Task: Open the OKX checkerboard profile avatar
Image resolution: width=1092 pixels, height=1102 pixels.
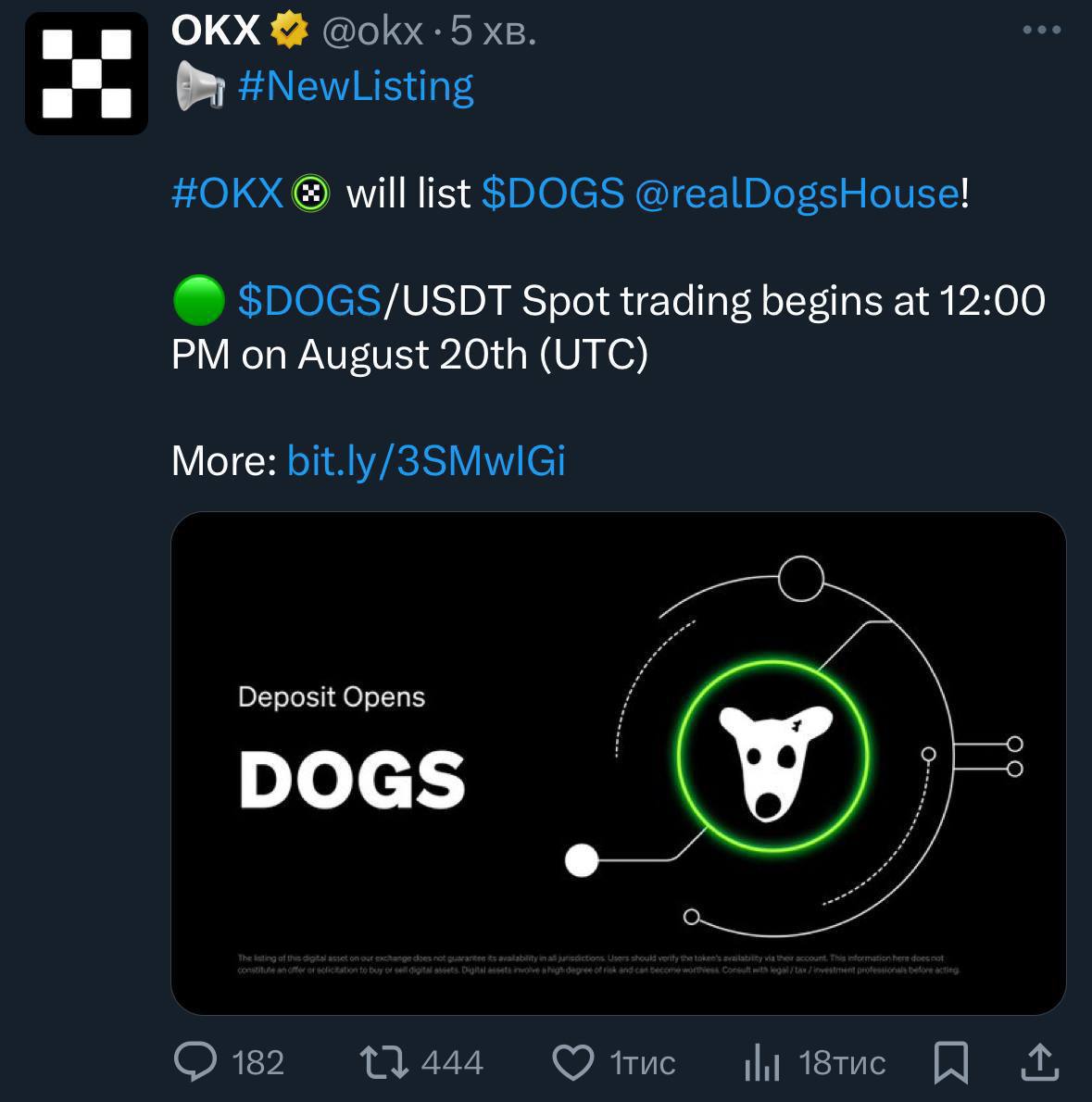Action: coord(86,74)
